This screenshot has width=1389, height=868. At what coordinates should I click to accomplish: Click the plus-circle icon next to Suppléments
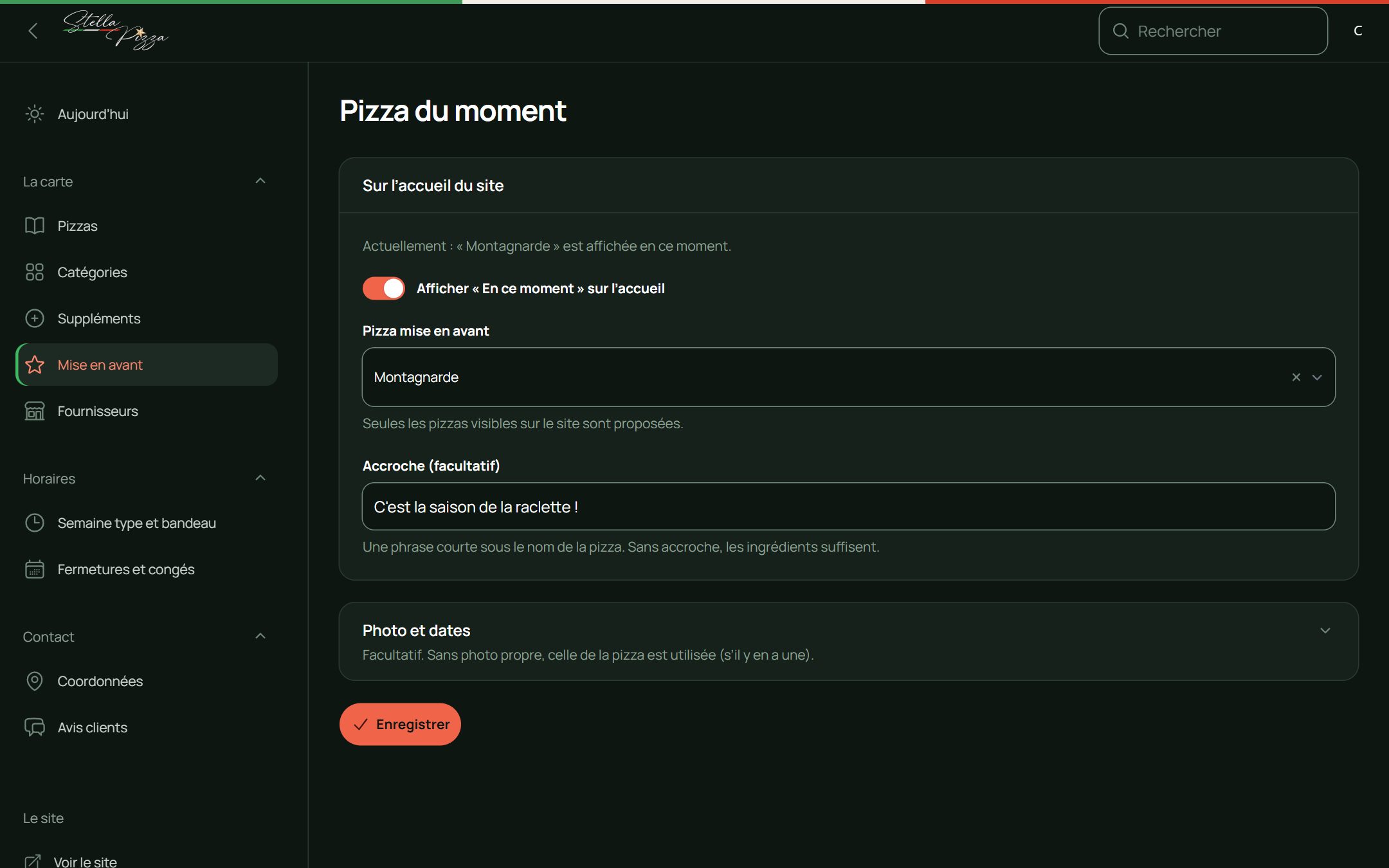click(35, 318)
